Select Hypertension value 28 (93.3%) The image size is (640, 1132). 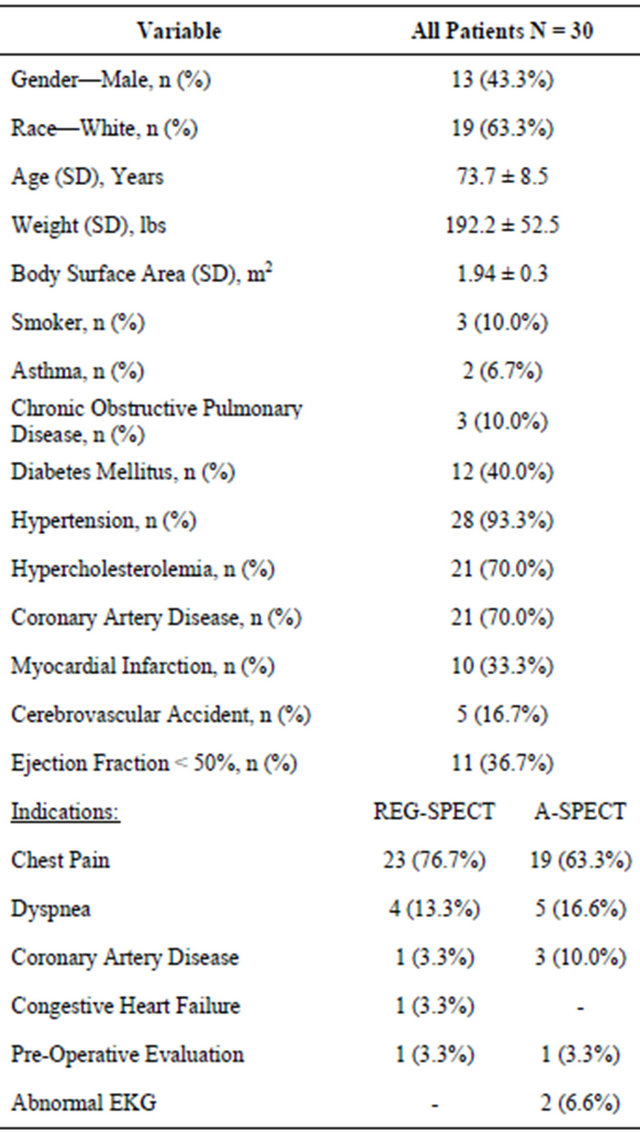click(x=501, y=521)
